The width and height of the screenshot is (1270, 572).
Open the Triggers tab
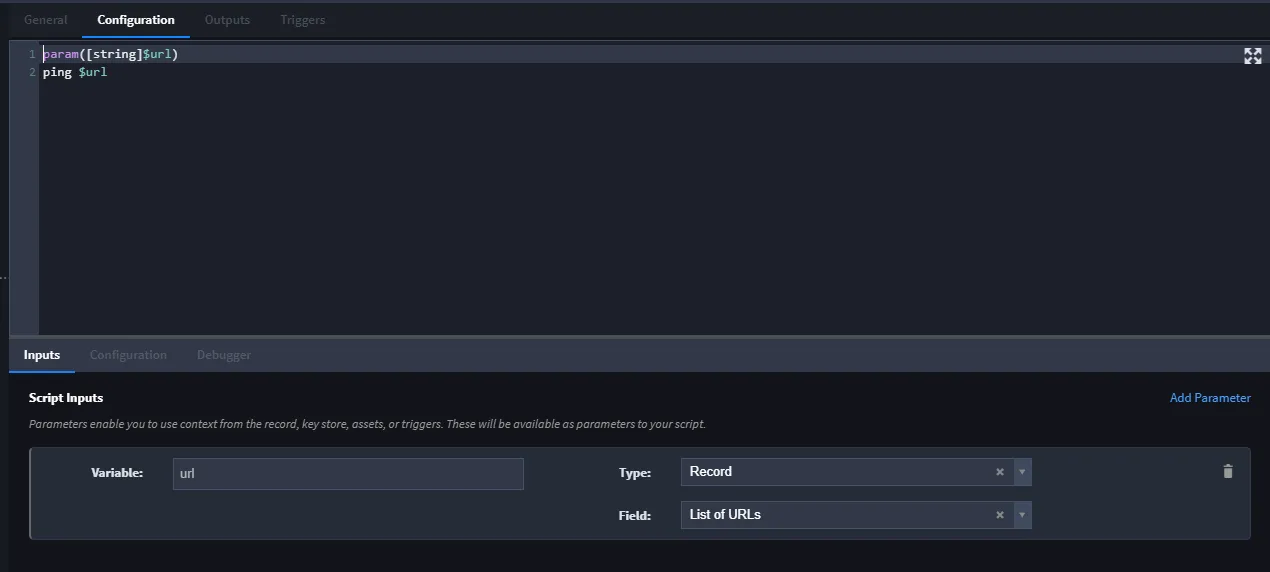[x=302, y=20]
